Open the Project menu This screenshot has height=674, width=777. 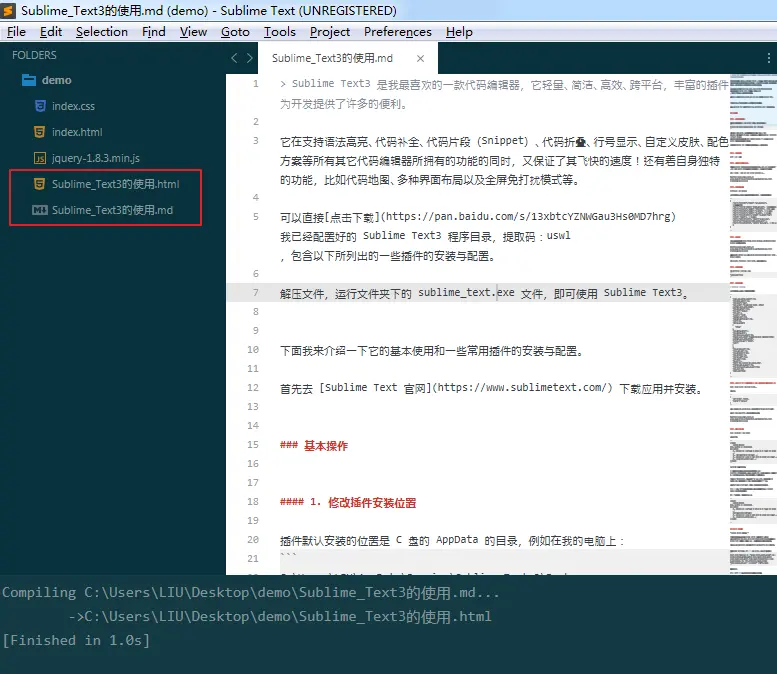click(x=330, y=32)
